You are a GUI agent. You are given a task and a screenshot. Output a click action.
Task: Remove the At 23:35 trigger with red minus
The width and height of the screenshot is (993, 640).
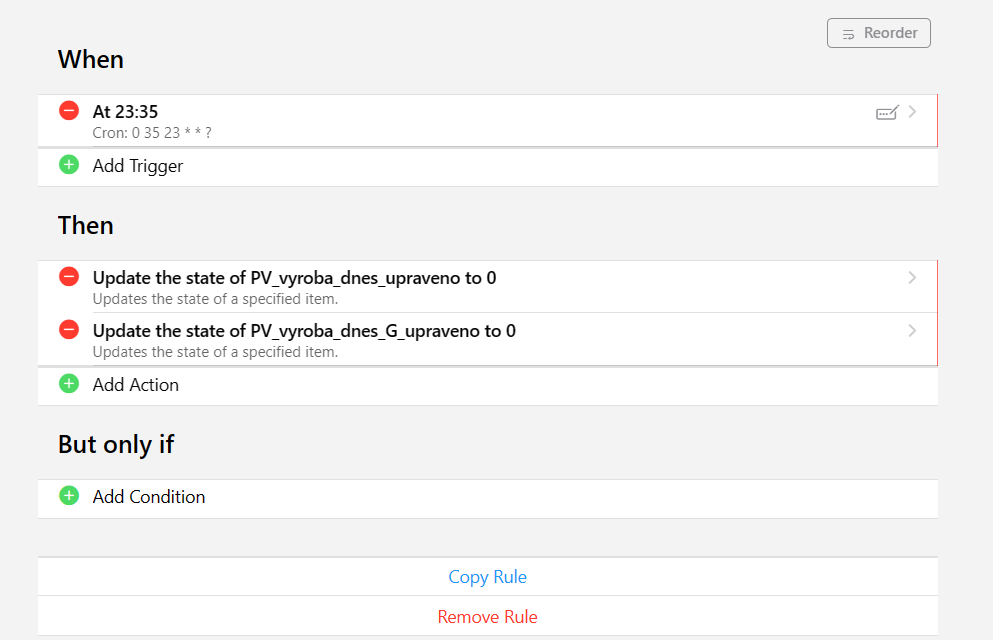coord(69,111)
